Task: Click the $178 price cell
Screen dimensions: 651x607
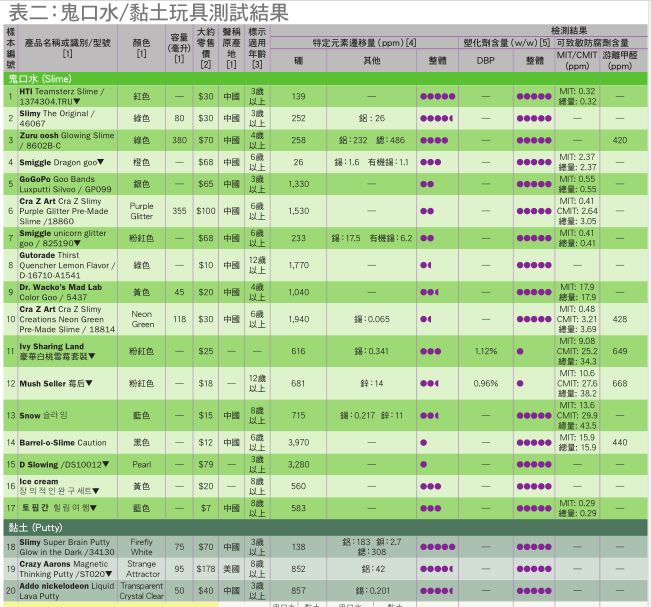Action: [x=206, y=569]
